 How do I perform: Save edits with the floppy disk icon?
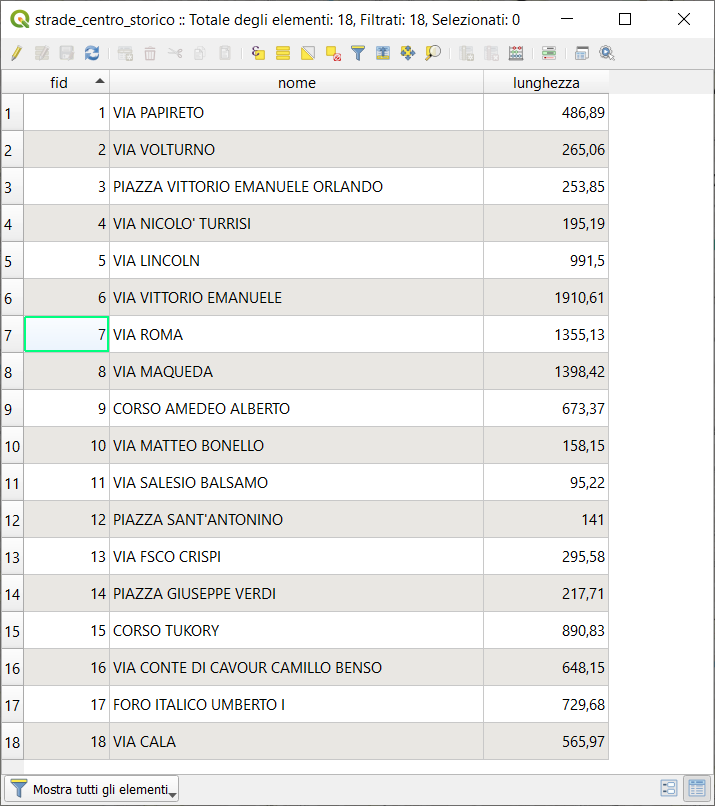(67, 53)
